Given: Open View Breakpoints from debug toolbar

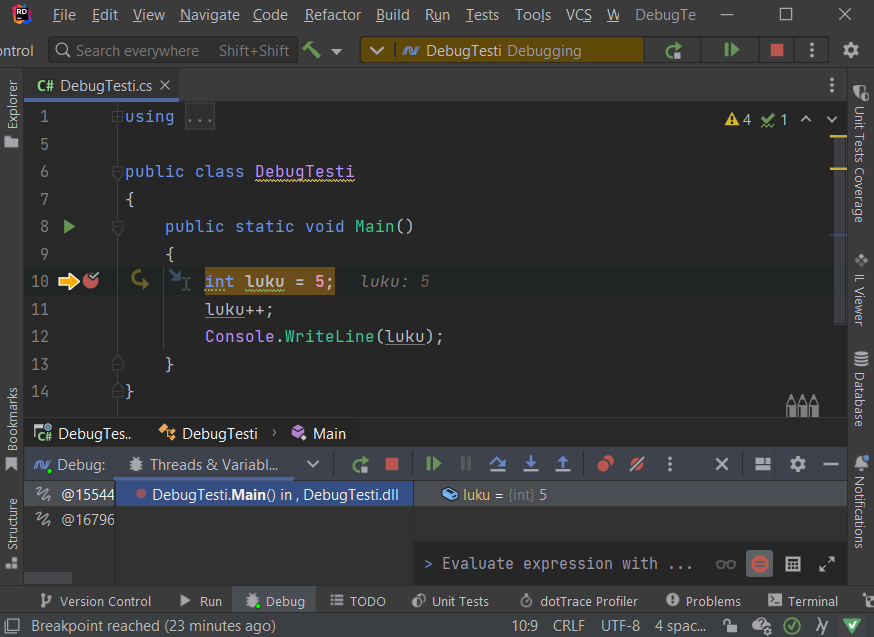Looking at the screenshot, I should click(605, 464).
